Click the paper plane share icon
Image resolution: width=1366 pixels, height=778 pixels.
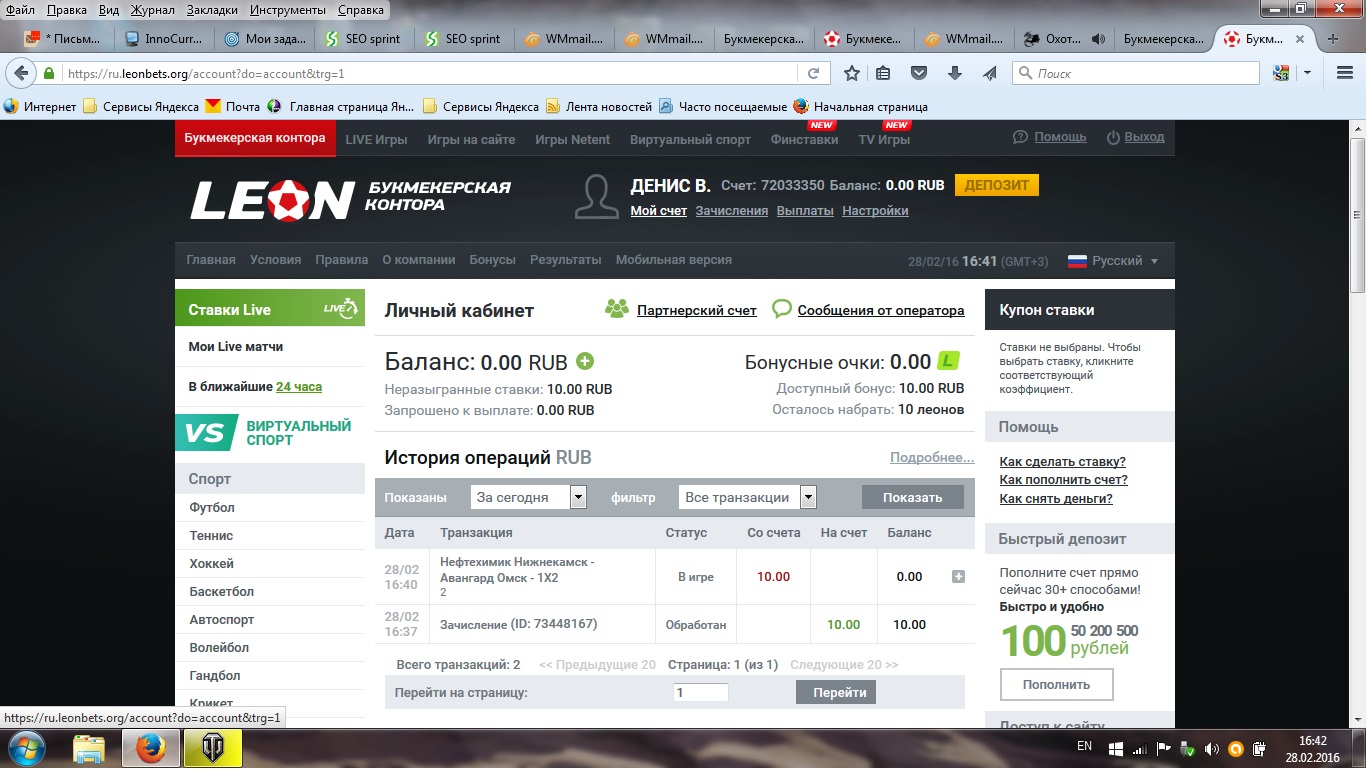(989, 73)
